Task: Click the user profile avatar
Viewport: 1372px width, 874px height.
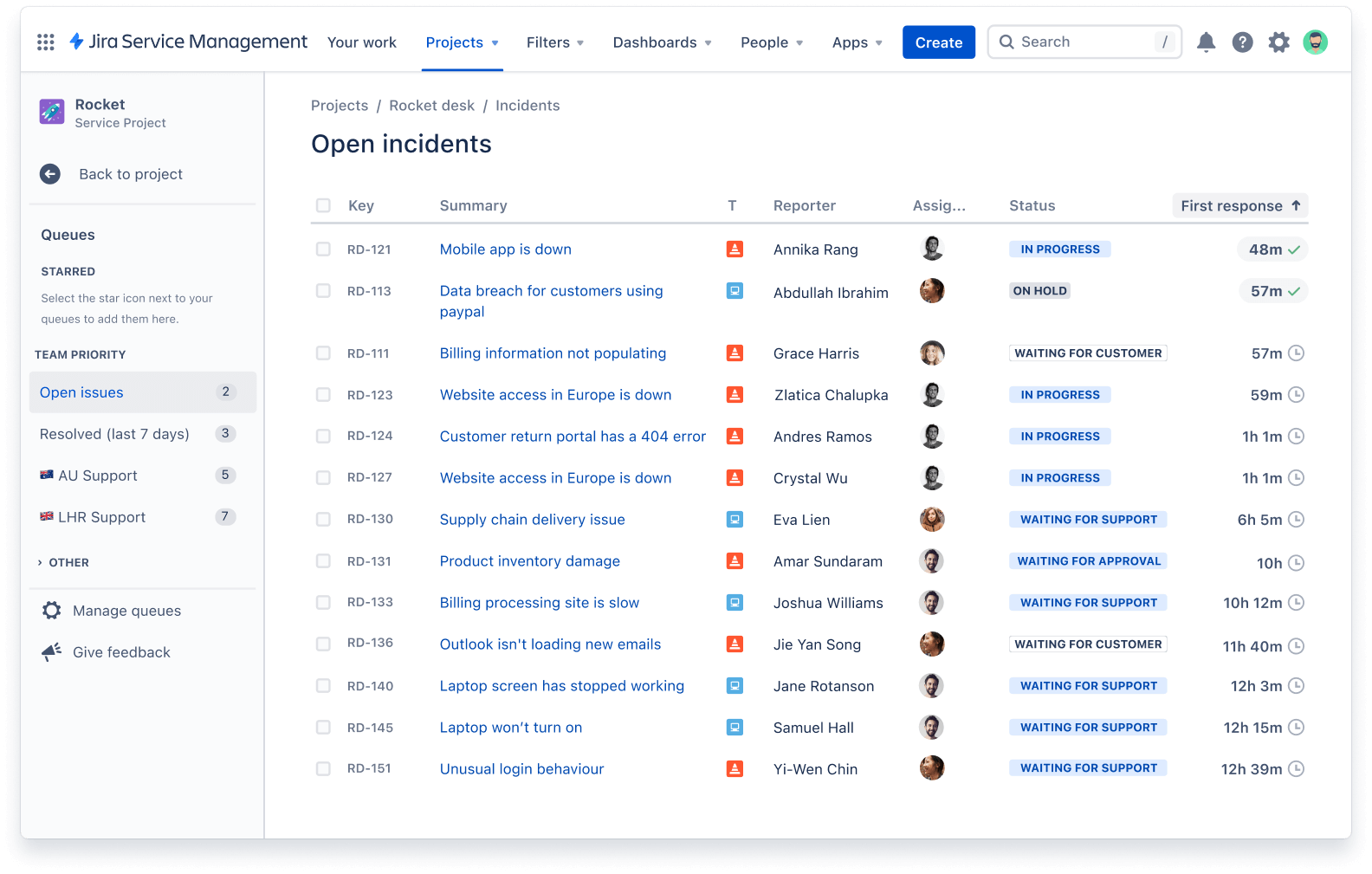Action: coord(1315,42)
